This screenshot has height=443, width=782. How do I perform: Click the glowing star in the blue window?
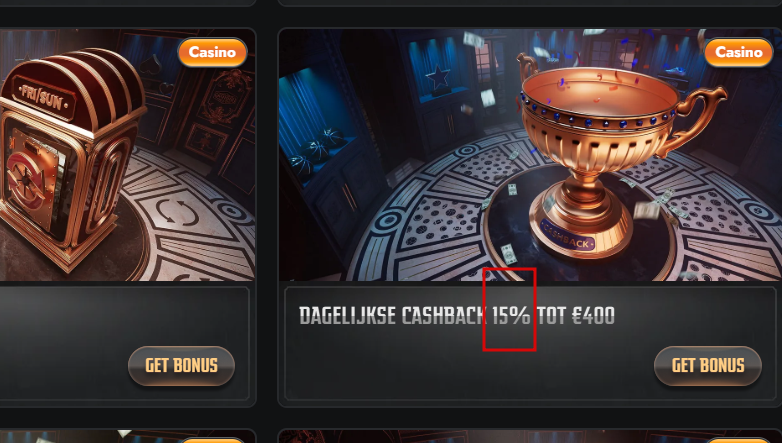point(437,79)
